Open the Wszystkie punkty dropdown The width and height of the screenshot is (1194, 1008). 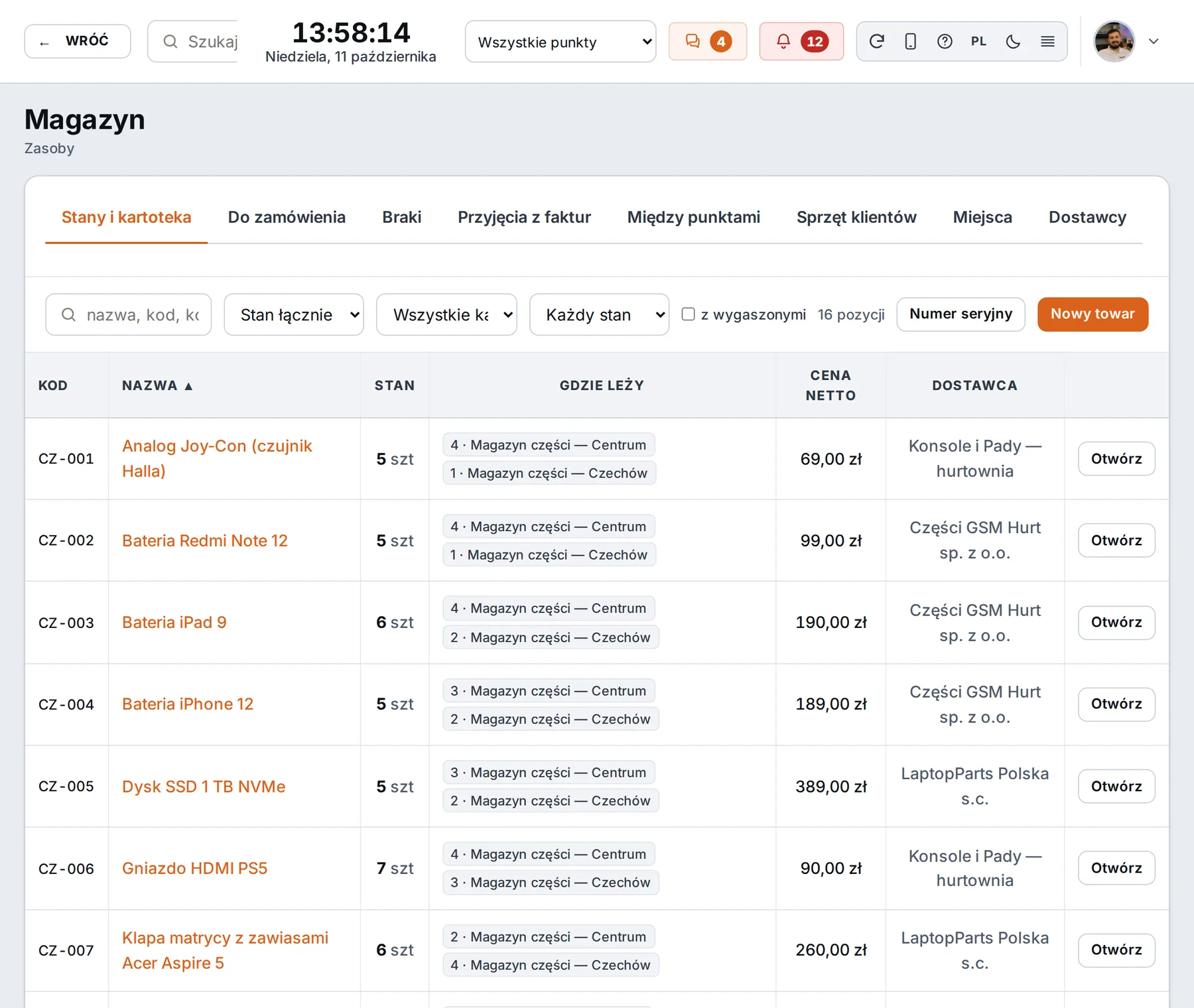[x=561, y=42]
